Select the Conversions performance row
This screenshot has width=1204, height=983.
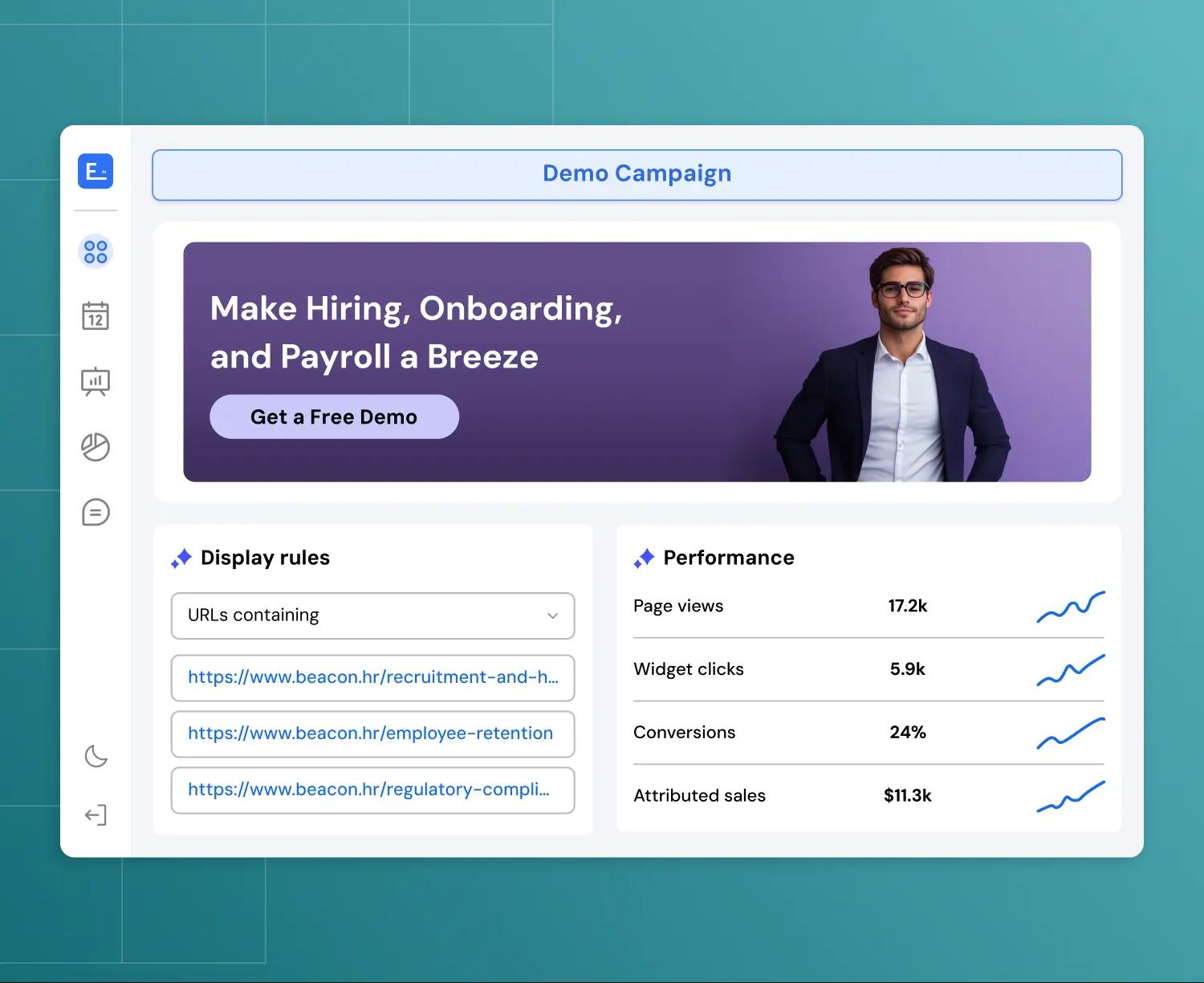(868, 733)
